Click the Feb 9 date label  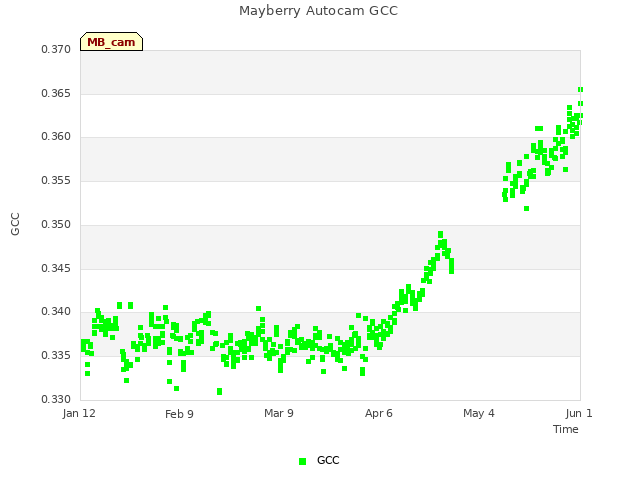click(x=179, y=414)
